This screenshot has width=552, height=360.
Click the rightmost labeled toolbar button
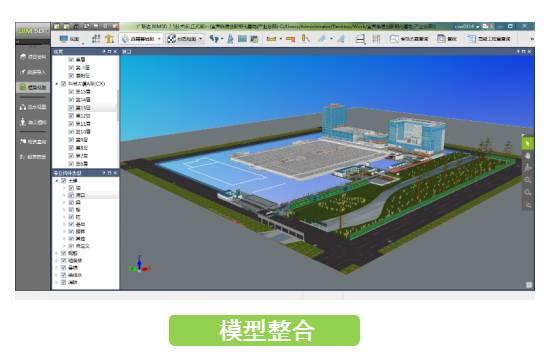coord(489,39)
